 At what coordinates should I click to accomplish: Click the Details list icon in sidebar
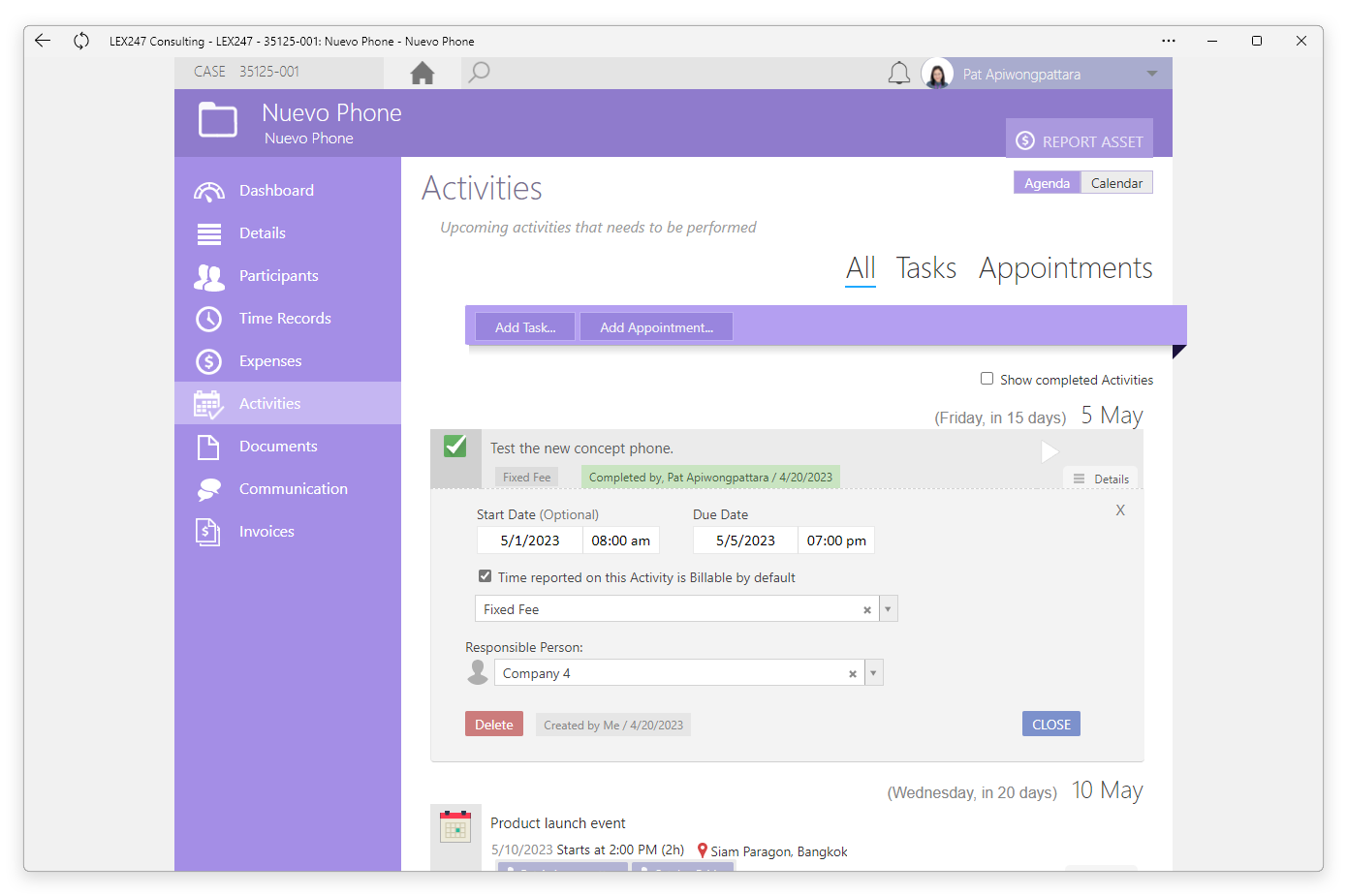(x=209, y=233)
